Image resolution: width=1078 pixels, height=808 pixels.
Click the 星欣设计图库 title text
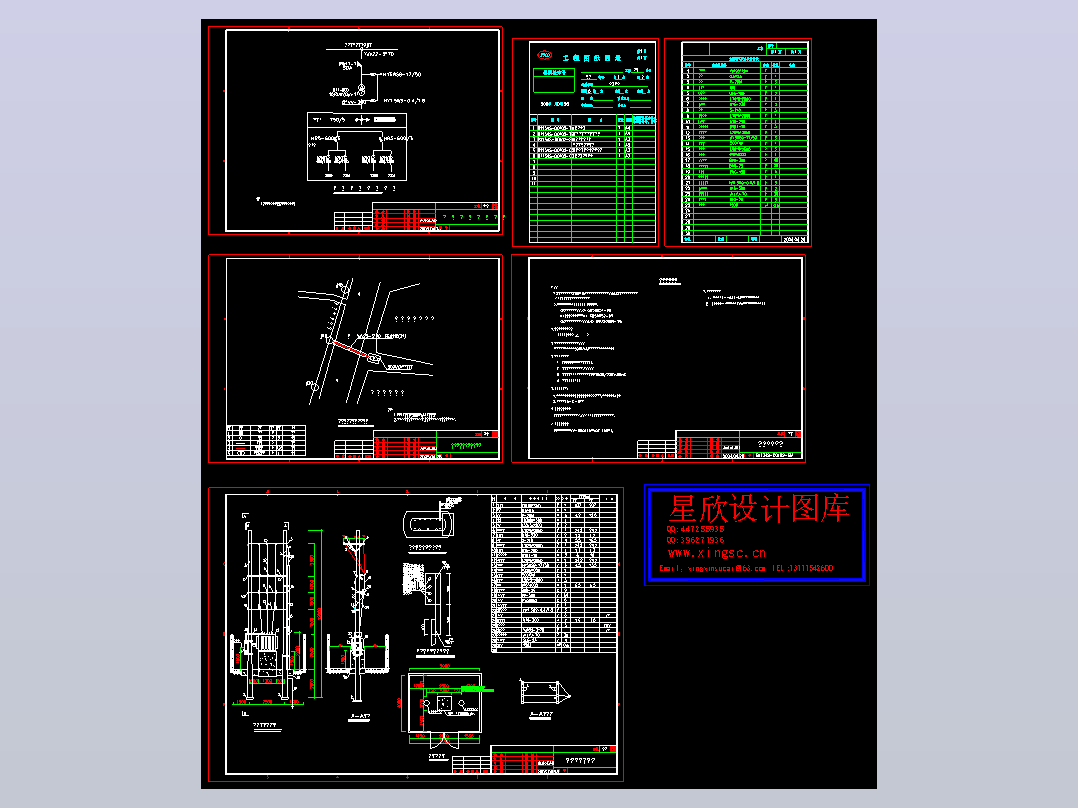point(759,509)
